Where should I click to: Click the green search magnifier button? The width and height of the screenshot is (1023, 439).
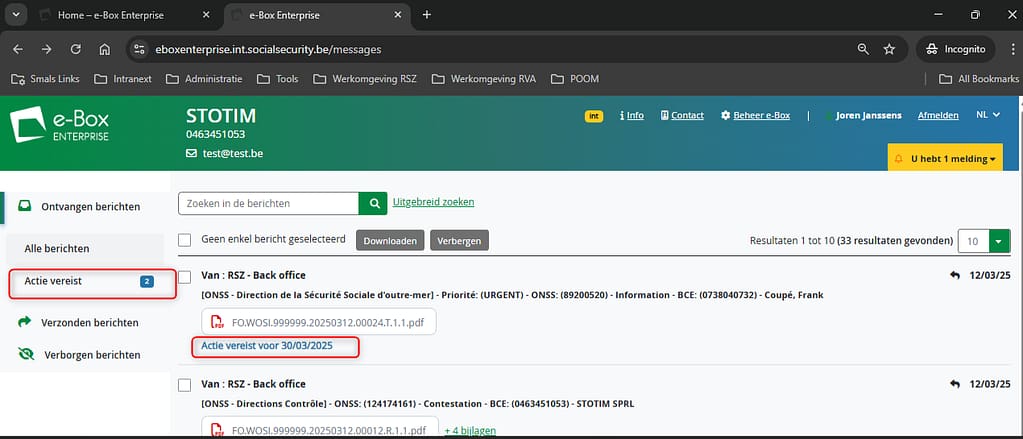coord(374,204)
